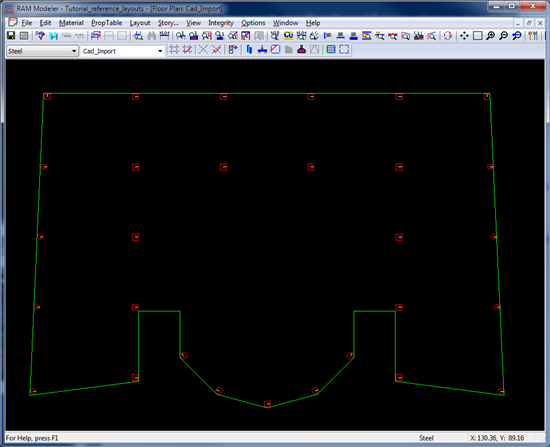Open the File menu
Screen dimensions: 550x447
[x=27, y=23]
